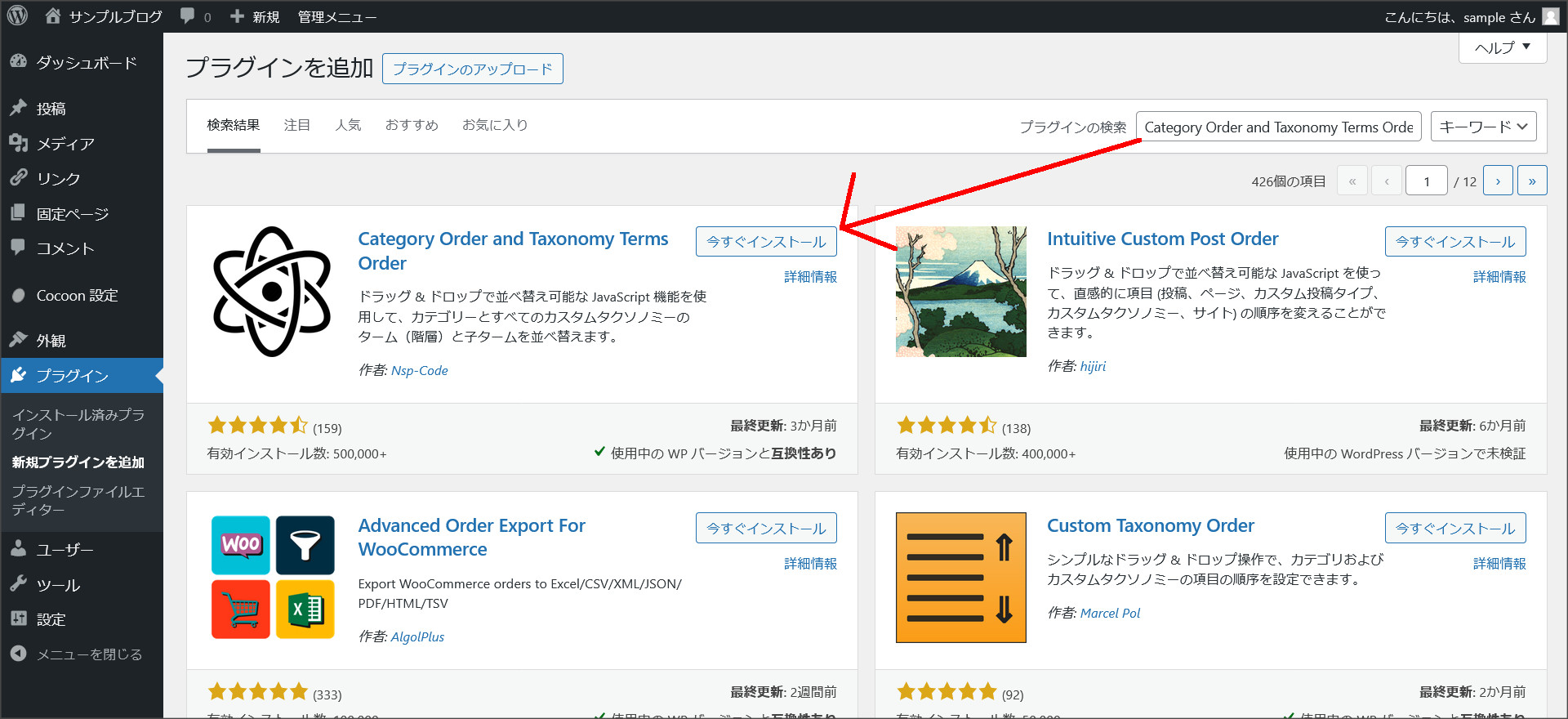The width and height of the screenshot is (1568, 719).
Task: Open the home icon for サンプルブログ
Action: click(53, 16)
